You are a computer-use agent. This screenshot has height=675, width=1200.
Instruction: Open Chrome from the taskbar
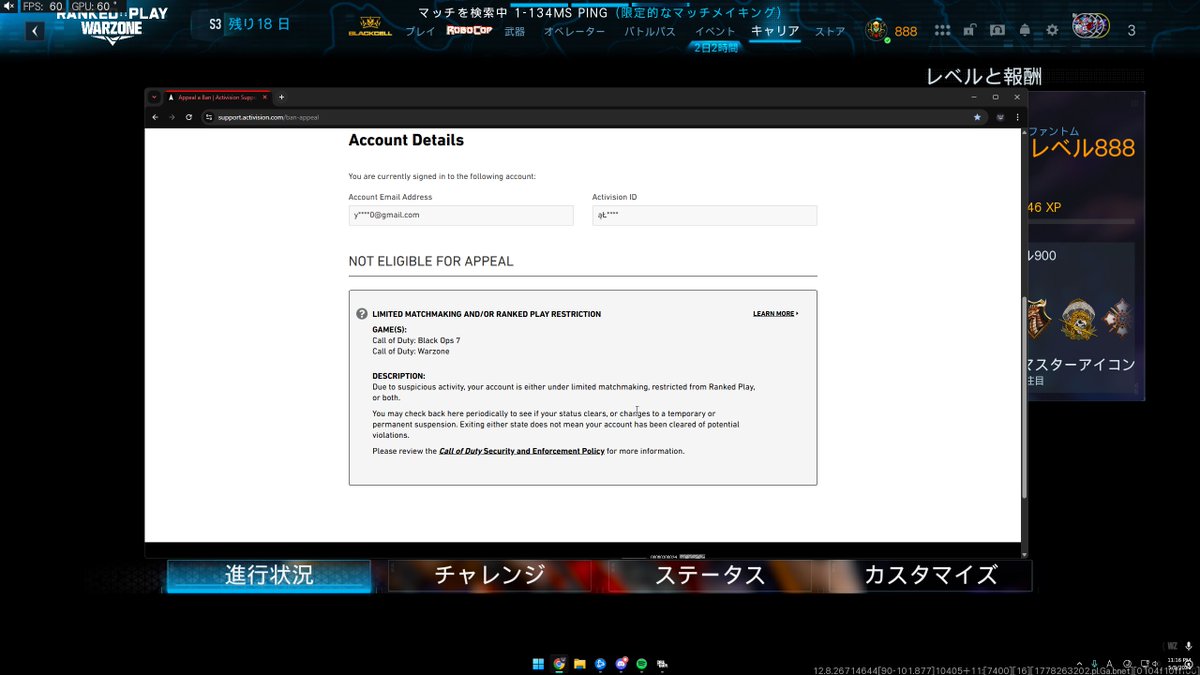[x=559, y=664]
